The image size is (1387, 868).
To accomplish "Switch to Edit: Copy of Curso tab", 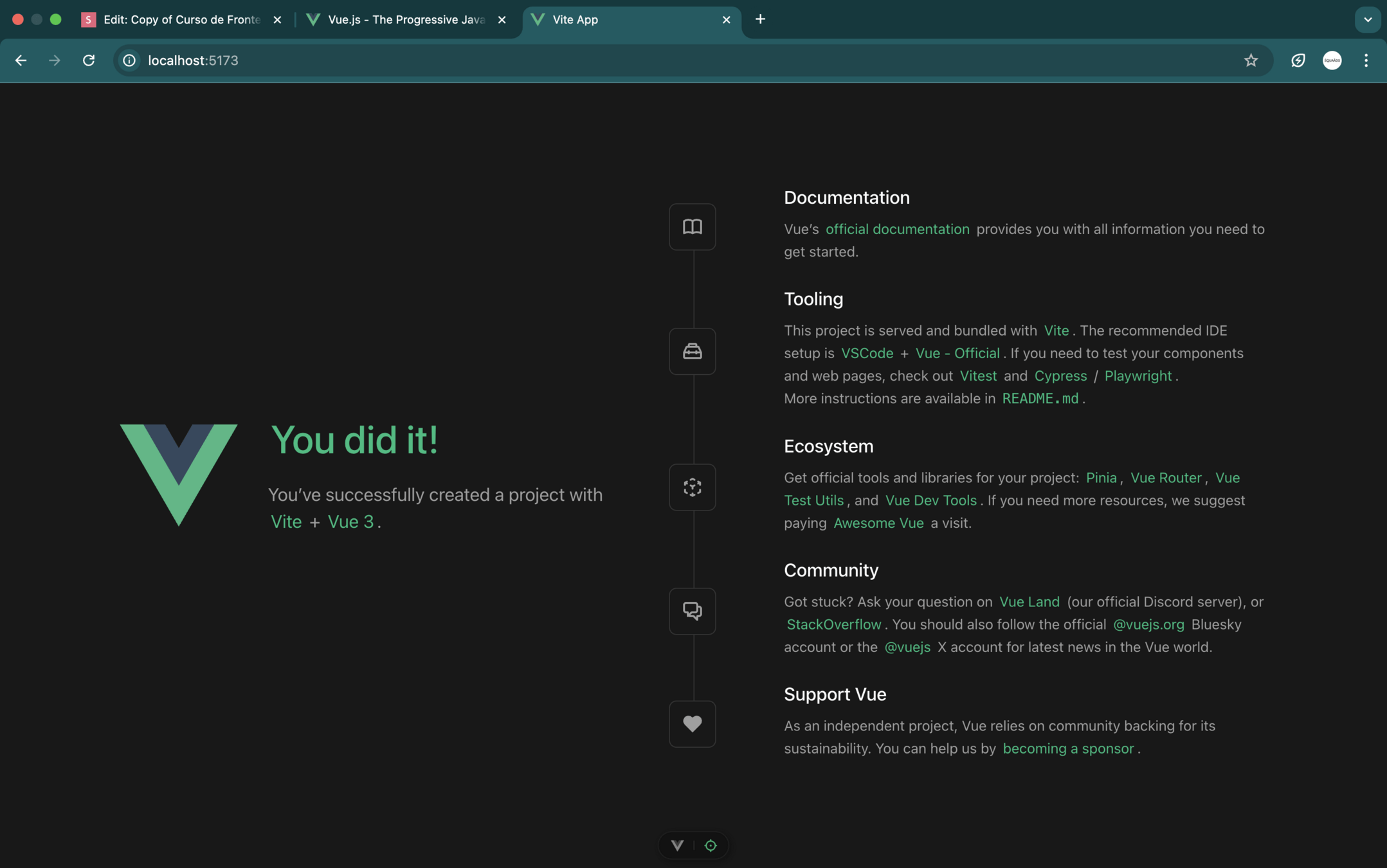I will pos(181,19).
